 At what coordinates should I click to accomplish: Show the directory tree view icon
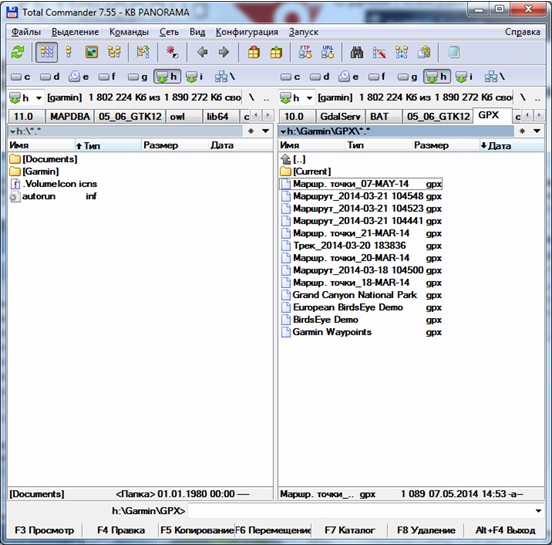click(114, 52)
